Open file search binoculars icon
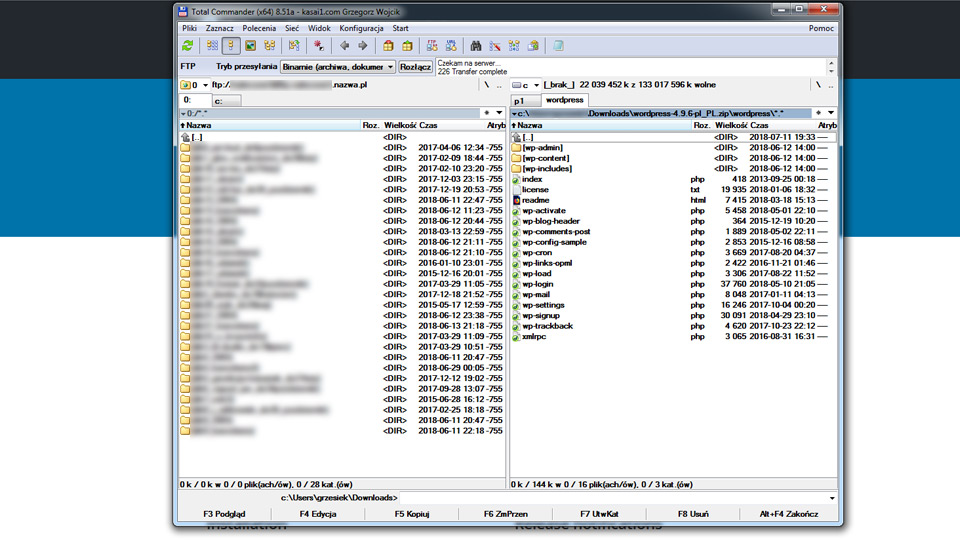The image size is (960, 540). pos(476,46)
